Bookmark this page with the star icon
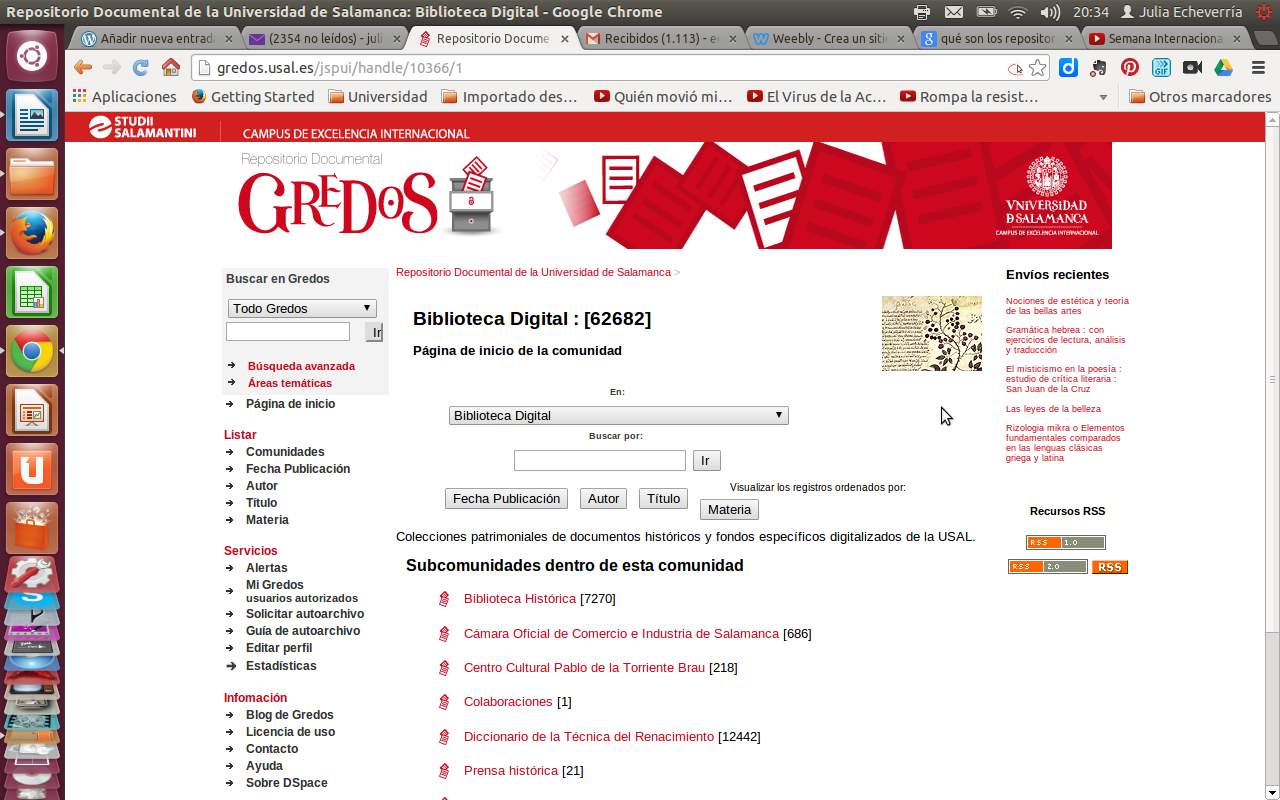 [x=1038, y=68]
